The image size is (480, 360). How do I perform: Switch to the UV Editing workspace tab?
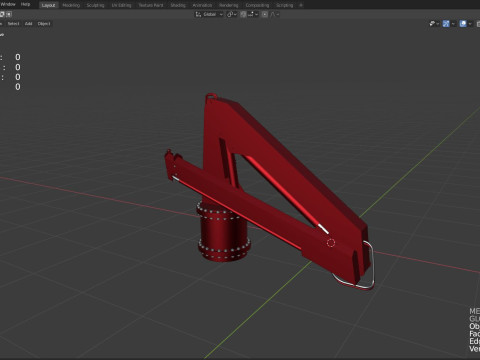(121, 5)
